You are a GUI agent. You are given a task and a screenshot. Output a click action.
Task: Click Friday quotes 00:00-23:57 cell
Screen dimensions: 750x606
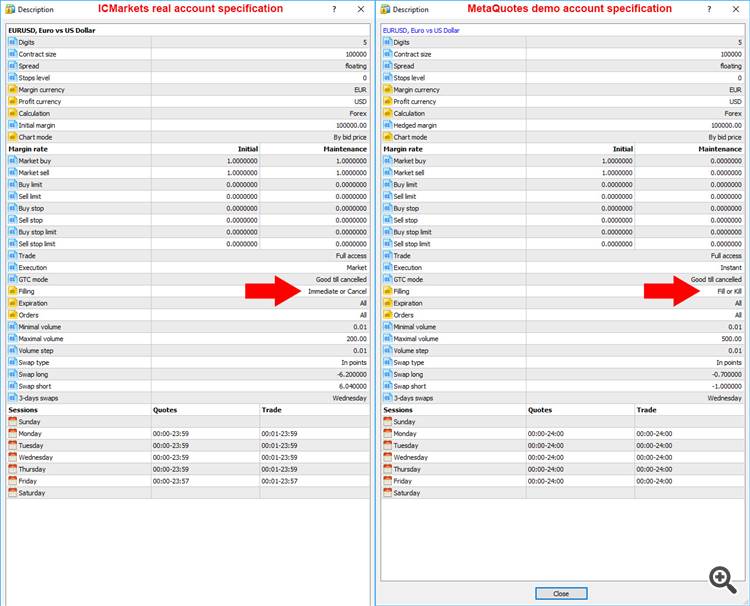click(171, 481)
